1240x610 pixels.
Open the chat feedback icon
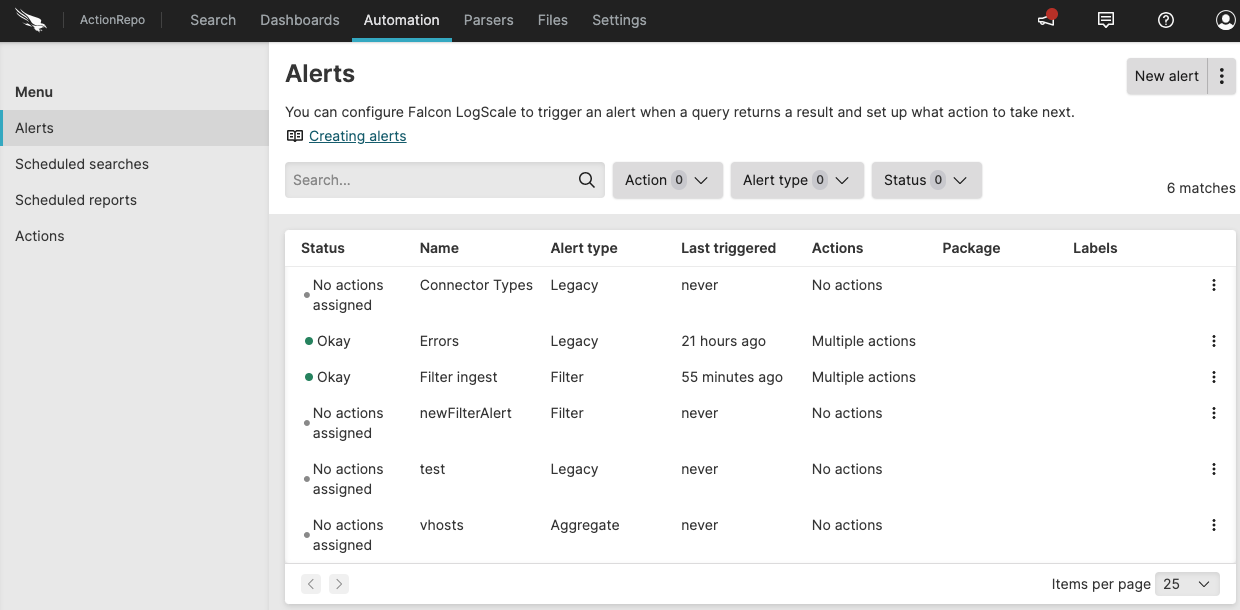(1106, 20)
